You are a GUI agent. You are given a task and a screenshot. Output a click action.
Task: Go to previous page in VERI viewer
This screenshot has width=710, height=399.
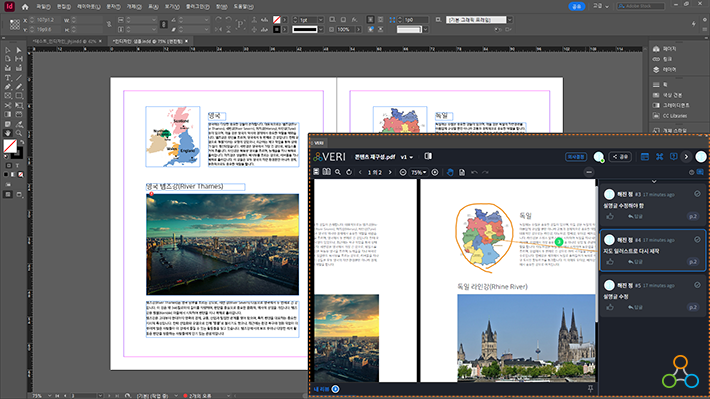[x=360, y=172]
